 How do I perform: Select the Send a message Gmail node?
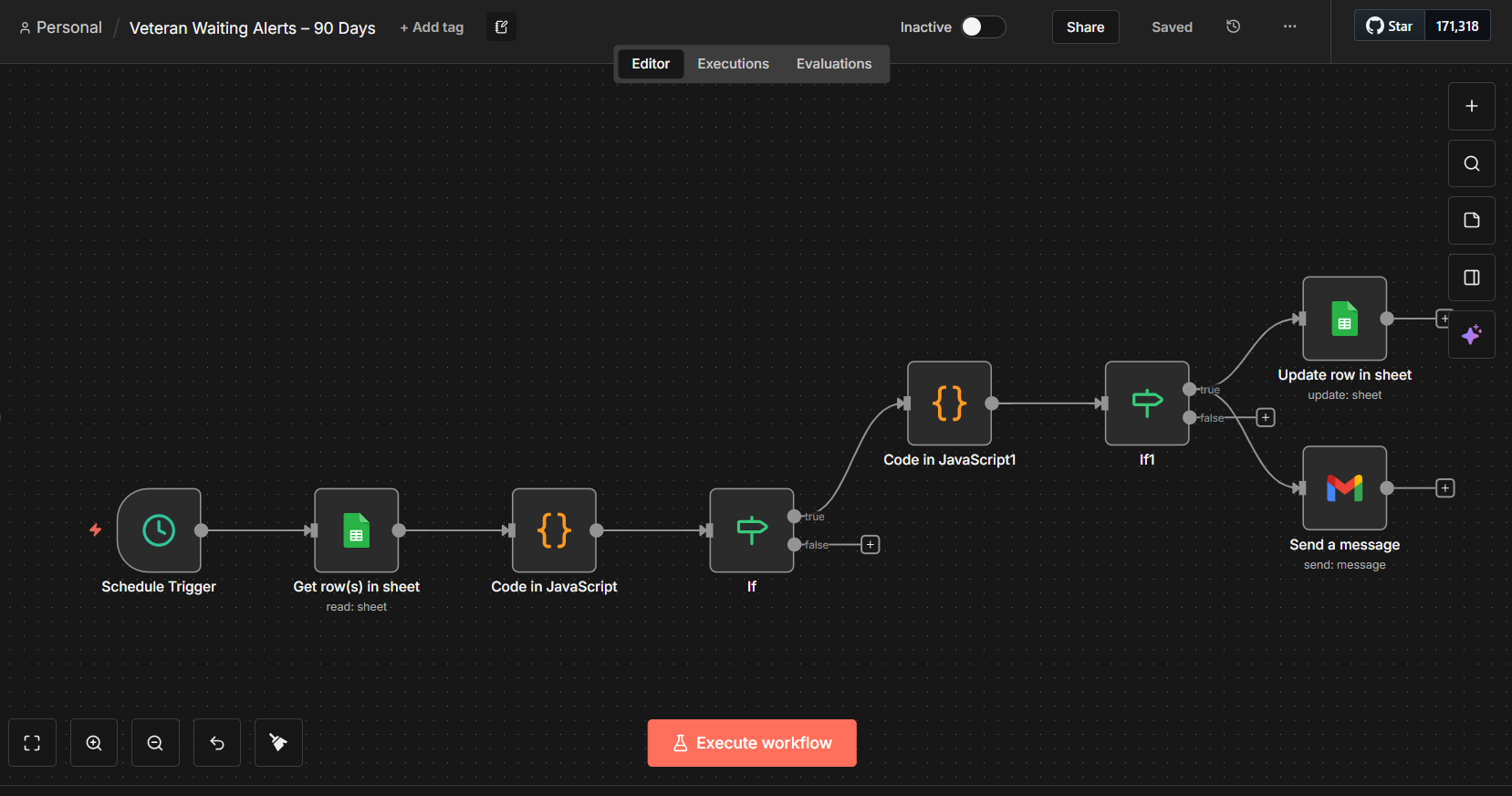tap(1344, 488)
